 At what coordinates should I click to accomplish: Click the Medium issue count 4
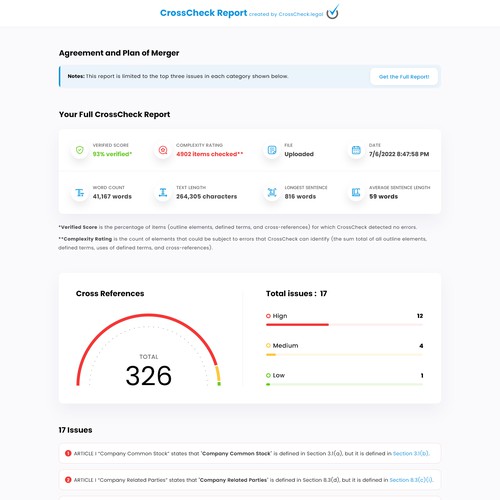point(421,346)
